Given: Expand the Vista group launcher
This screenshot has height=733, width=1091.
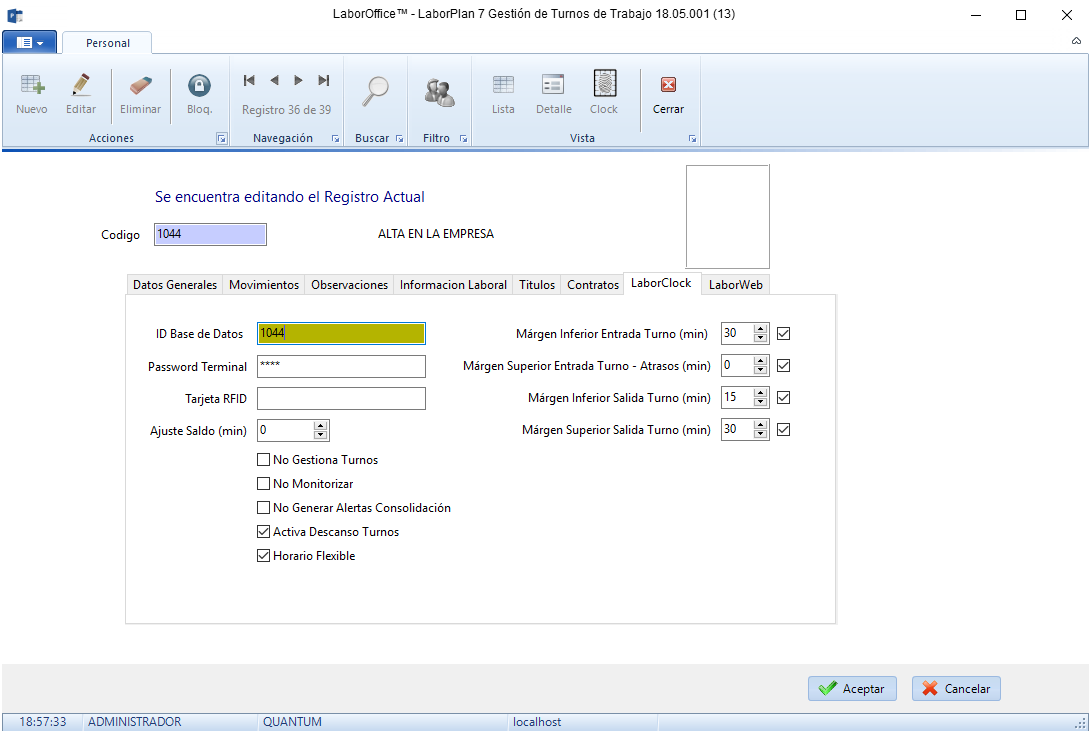Looking at the screenshot, I should 692,139.
